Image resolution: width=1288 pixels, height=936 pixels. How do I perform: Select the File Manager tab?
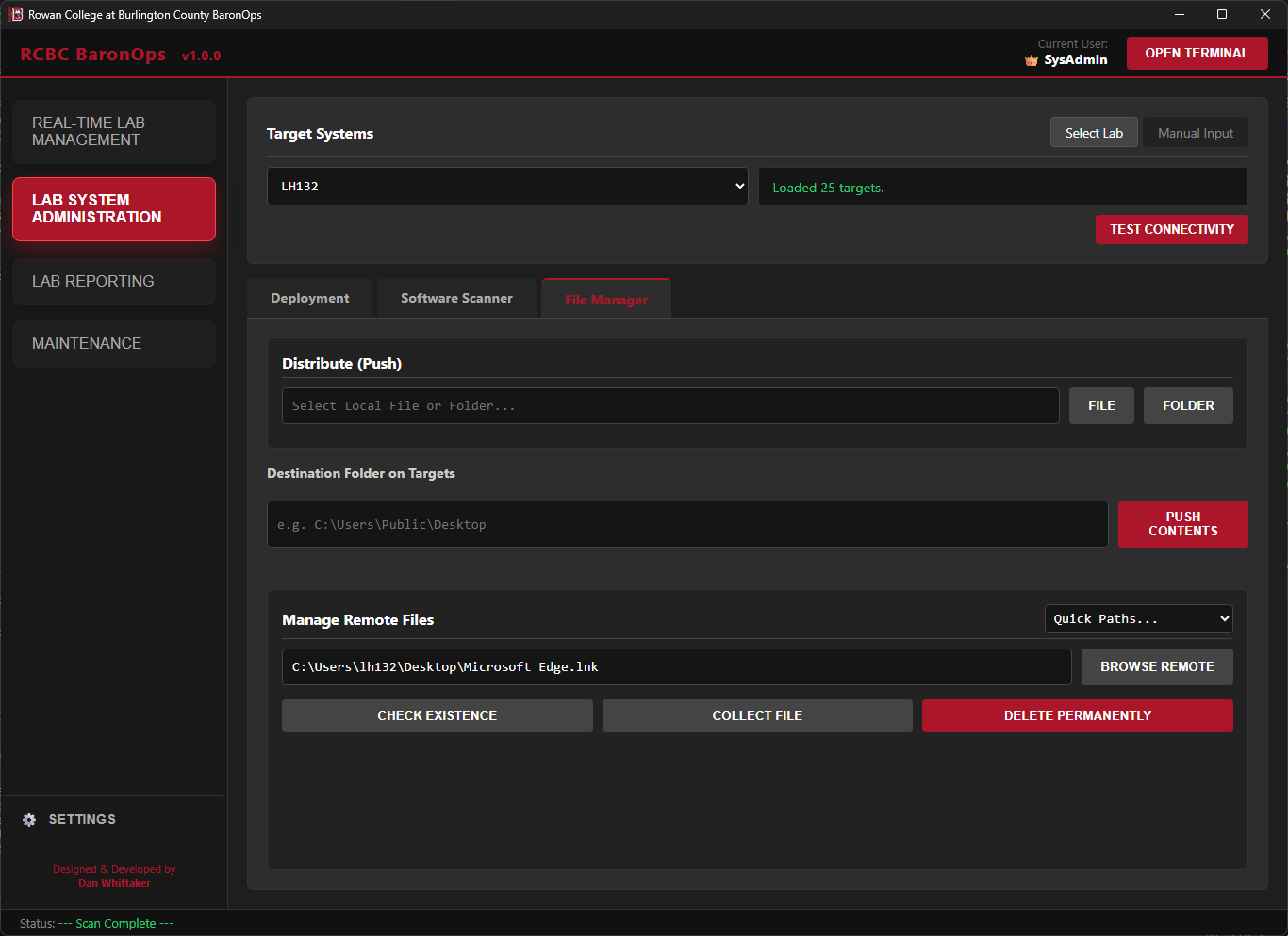coord(605,300)
